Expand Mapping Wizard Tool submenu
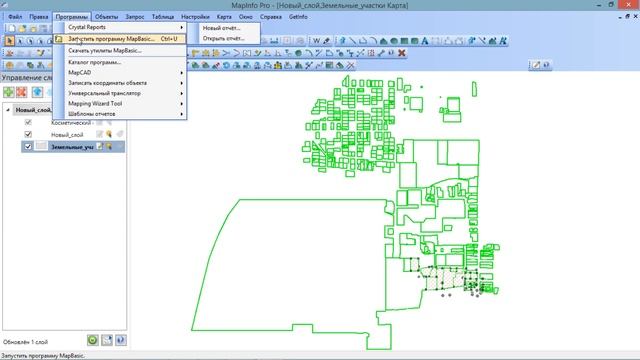The image size is (640, 360). (x=182, y=104)
